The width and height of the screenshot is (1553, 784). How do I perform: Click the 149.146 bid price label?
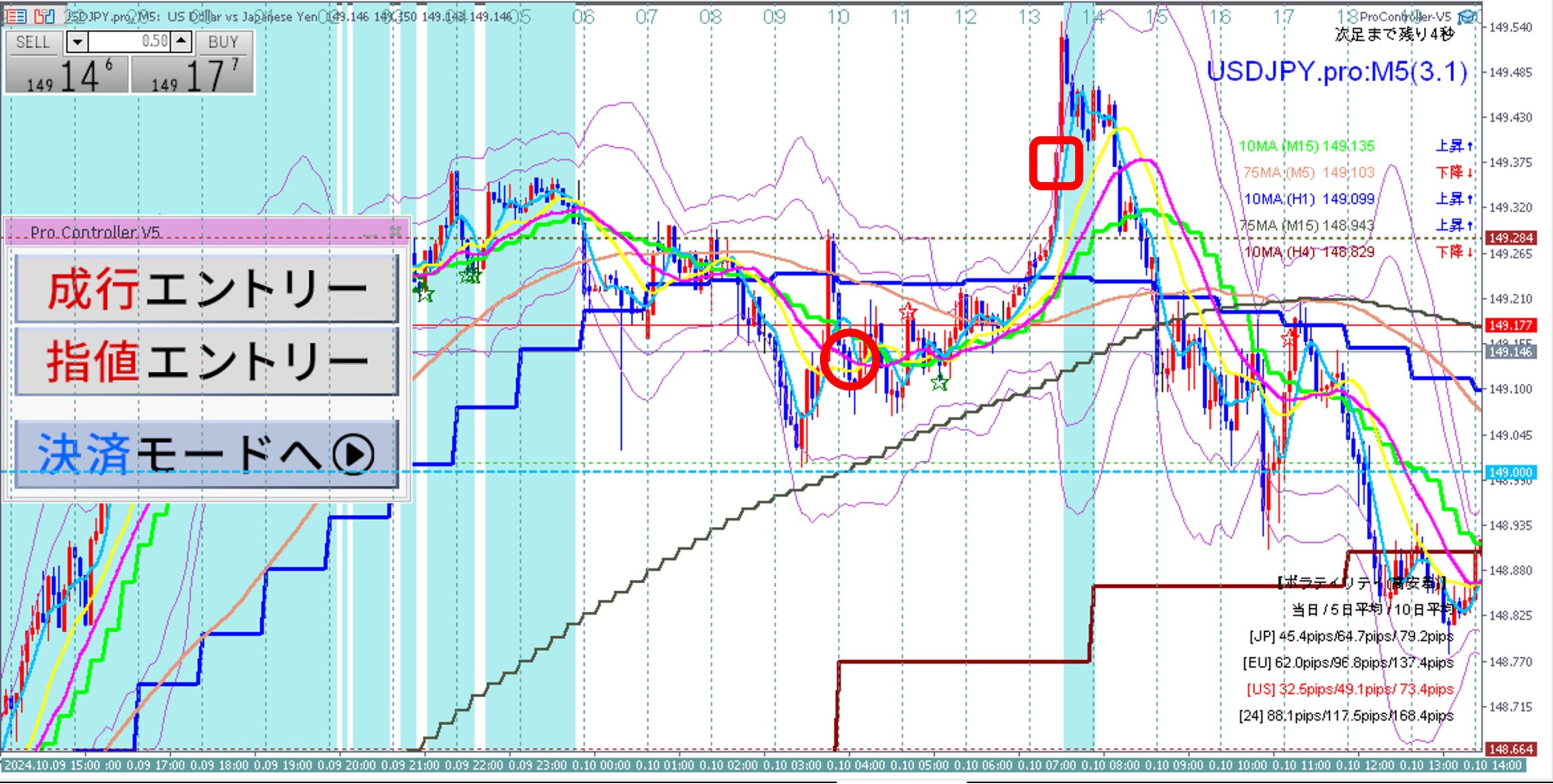point(1510,352)
